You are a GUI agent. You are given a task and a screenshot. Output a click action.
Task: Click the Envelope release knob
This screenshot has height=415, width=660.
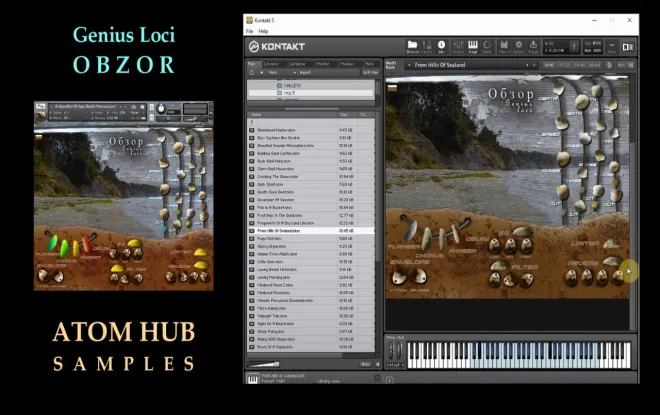[x=419, y=277]
